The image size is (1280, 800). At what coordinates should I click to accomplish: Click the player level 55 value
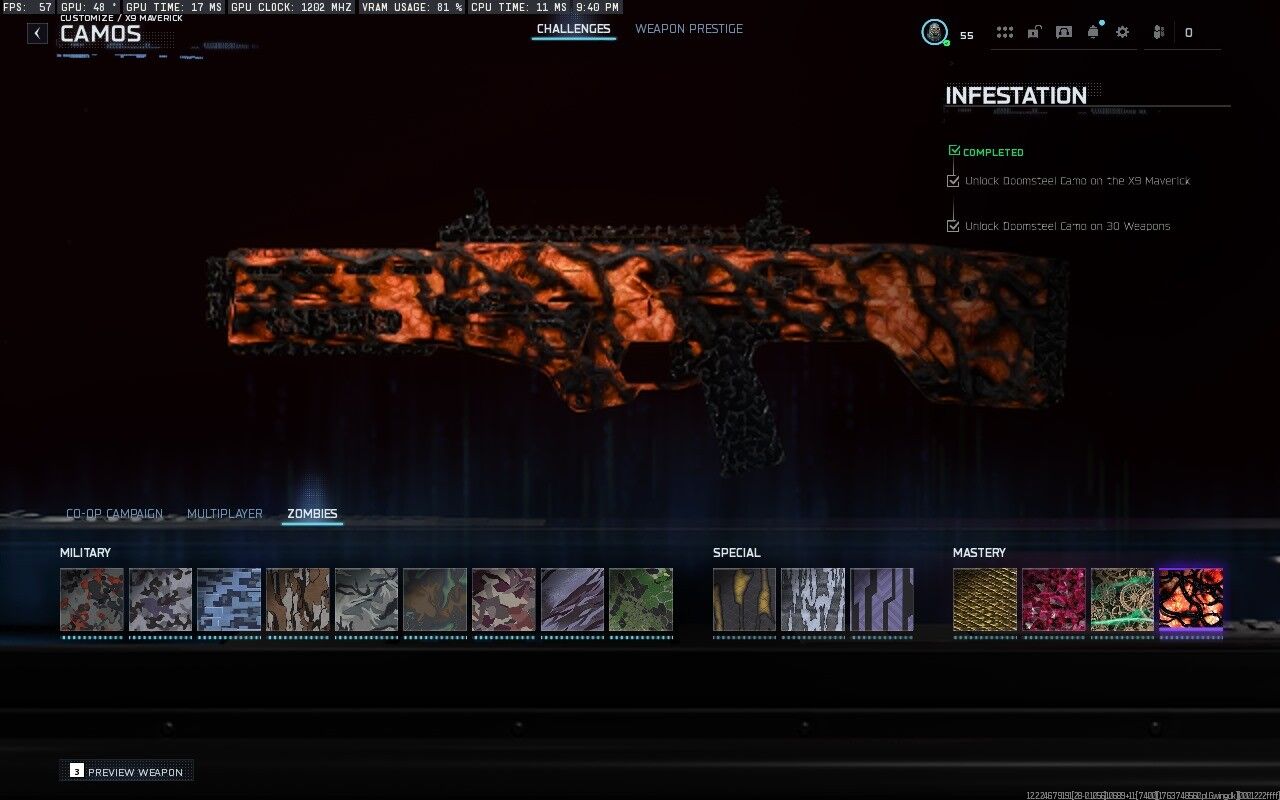(x=966, y=35)
